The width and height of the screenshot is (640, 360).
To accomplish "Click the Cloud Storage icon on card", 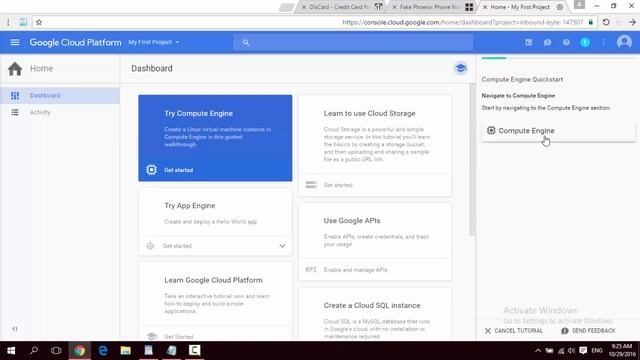I will pyautogui.click(x=311, y=185).
